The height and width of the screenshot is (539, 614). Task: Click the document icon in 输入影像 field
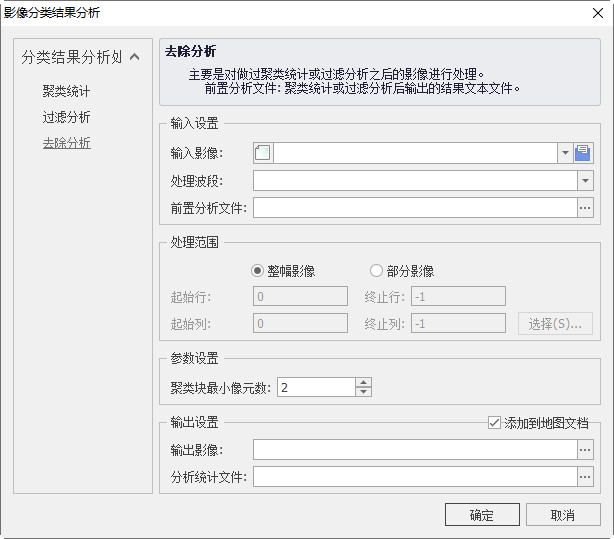263,153
